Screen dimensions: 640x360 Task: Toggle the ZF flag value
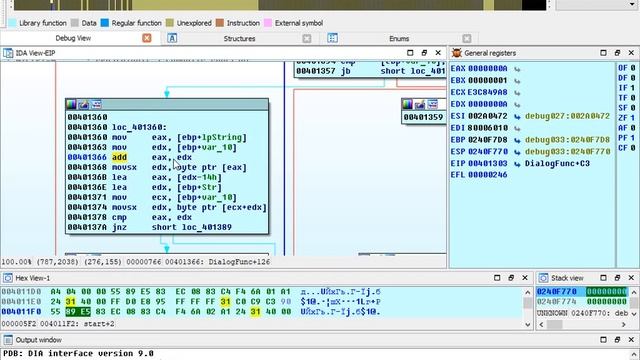[633, 118]
